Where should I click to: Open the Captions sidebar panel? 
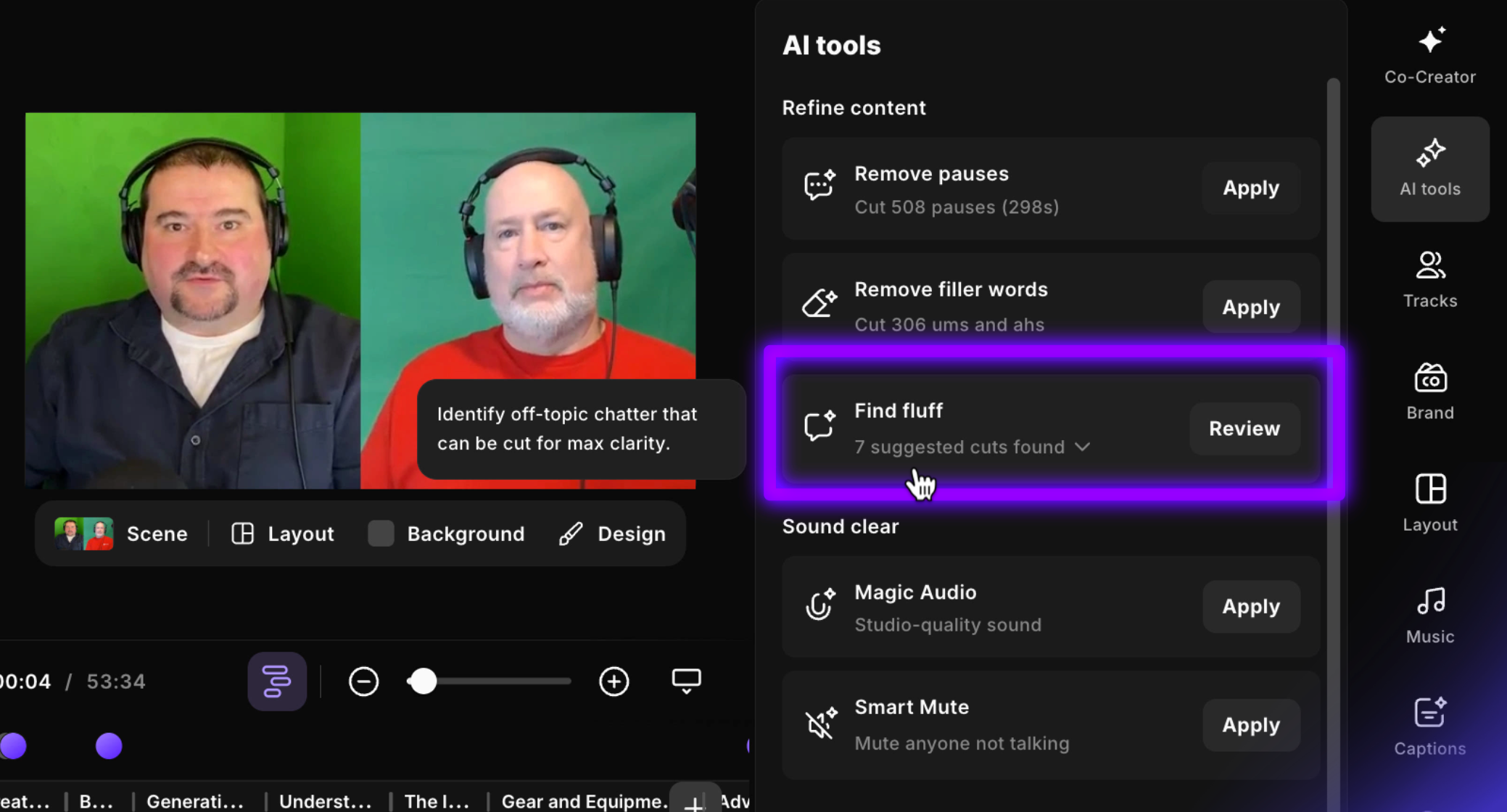[x=1429, y=727]
